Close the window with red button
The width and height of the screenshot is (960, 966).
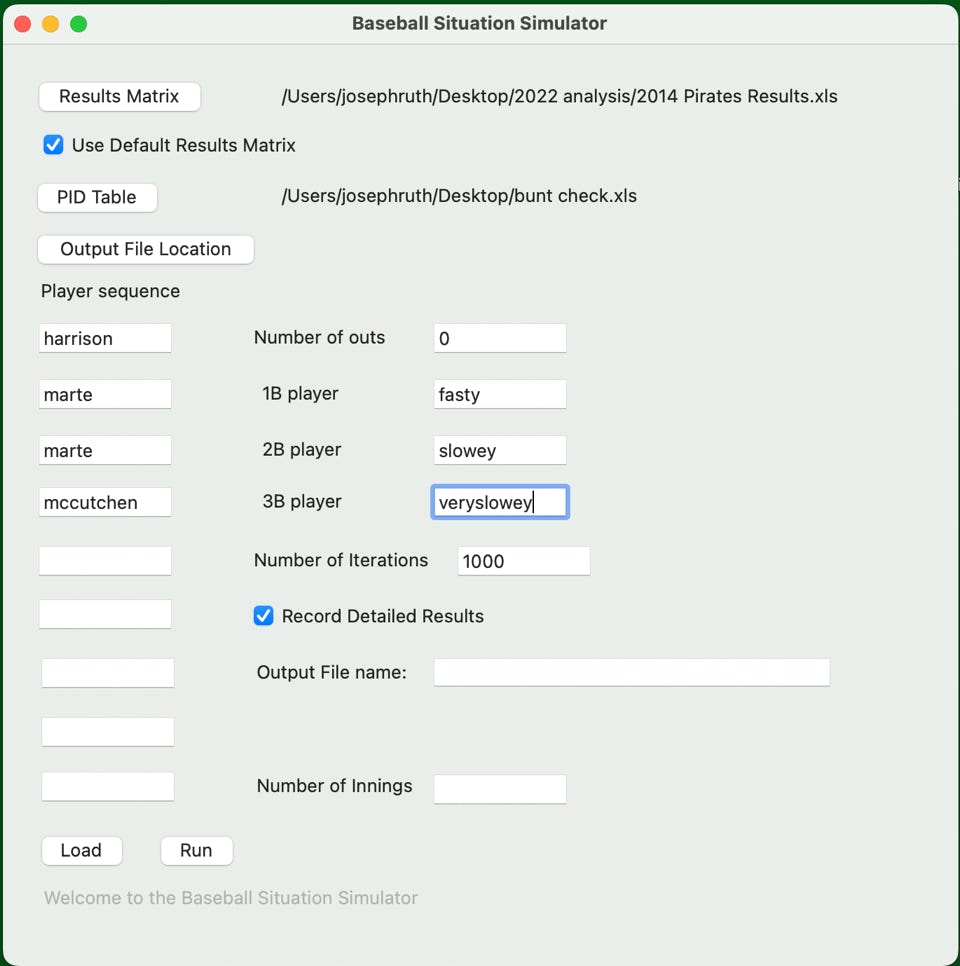pyautogui.click(x=23, y=24)
